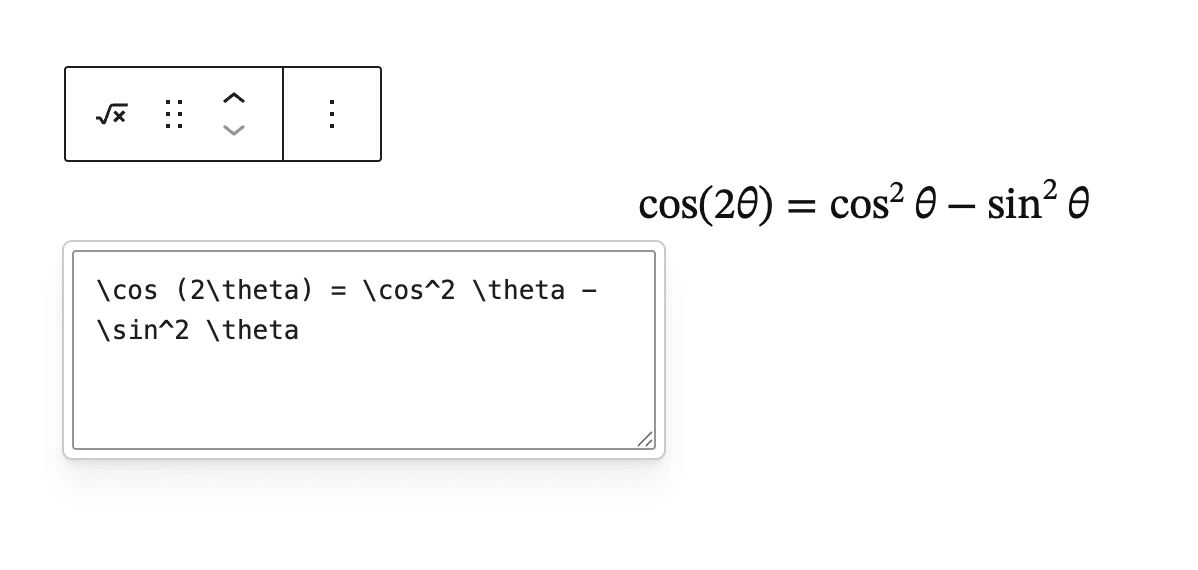Click the textarea resize handle
The image size is (1198, 570).
(x=645, y=438)
